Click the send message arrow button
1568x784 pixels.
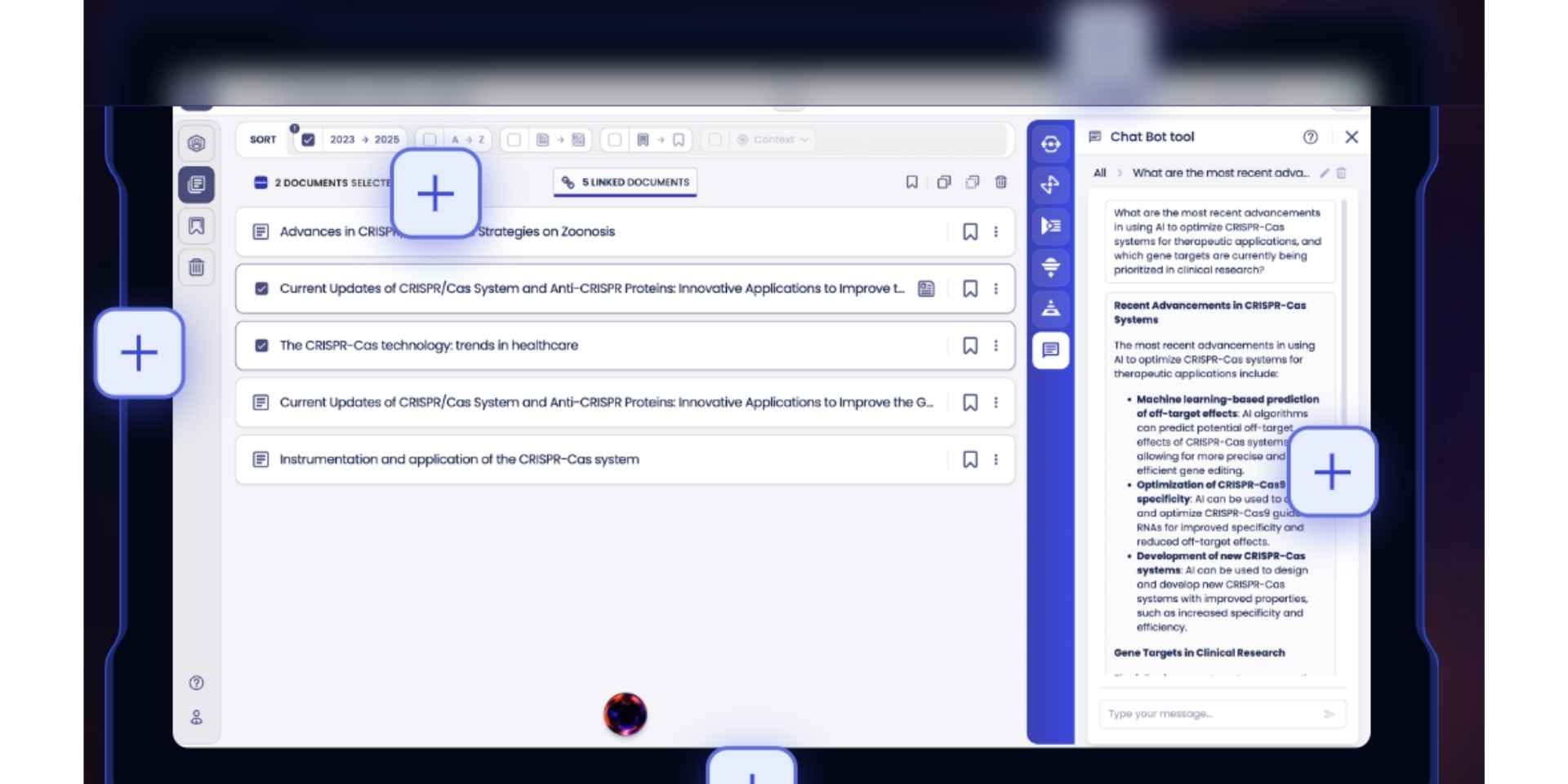[1329, 714]
